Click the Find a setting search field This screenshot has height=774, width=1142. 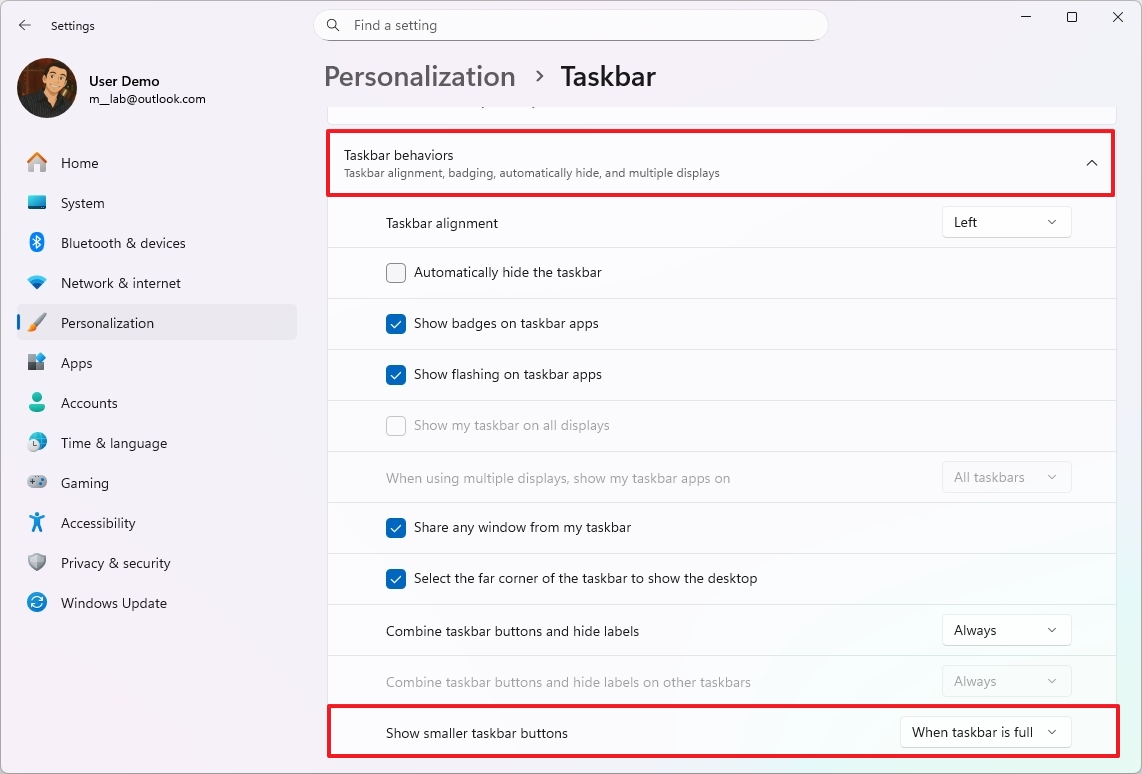tap(570, 25)
